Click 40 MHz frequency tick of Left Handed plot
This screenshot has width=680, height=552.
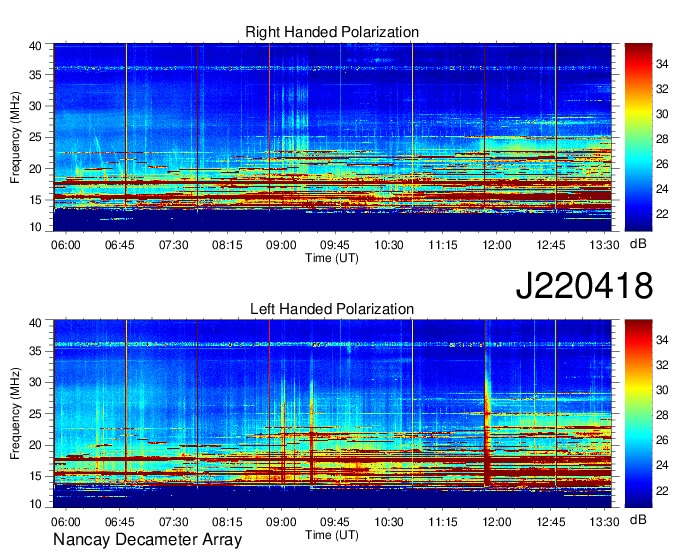(35, 323)
